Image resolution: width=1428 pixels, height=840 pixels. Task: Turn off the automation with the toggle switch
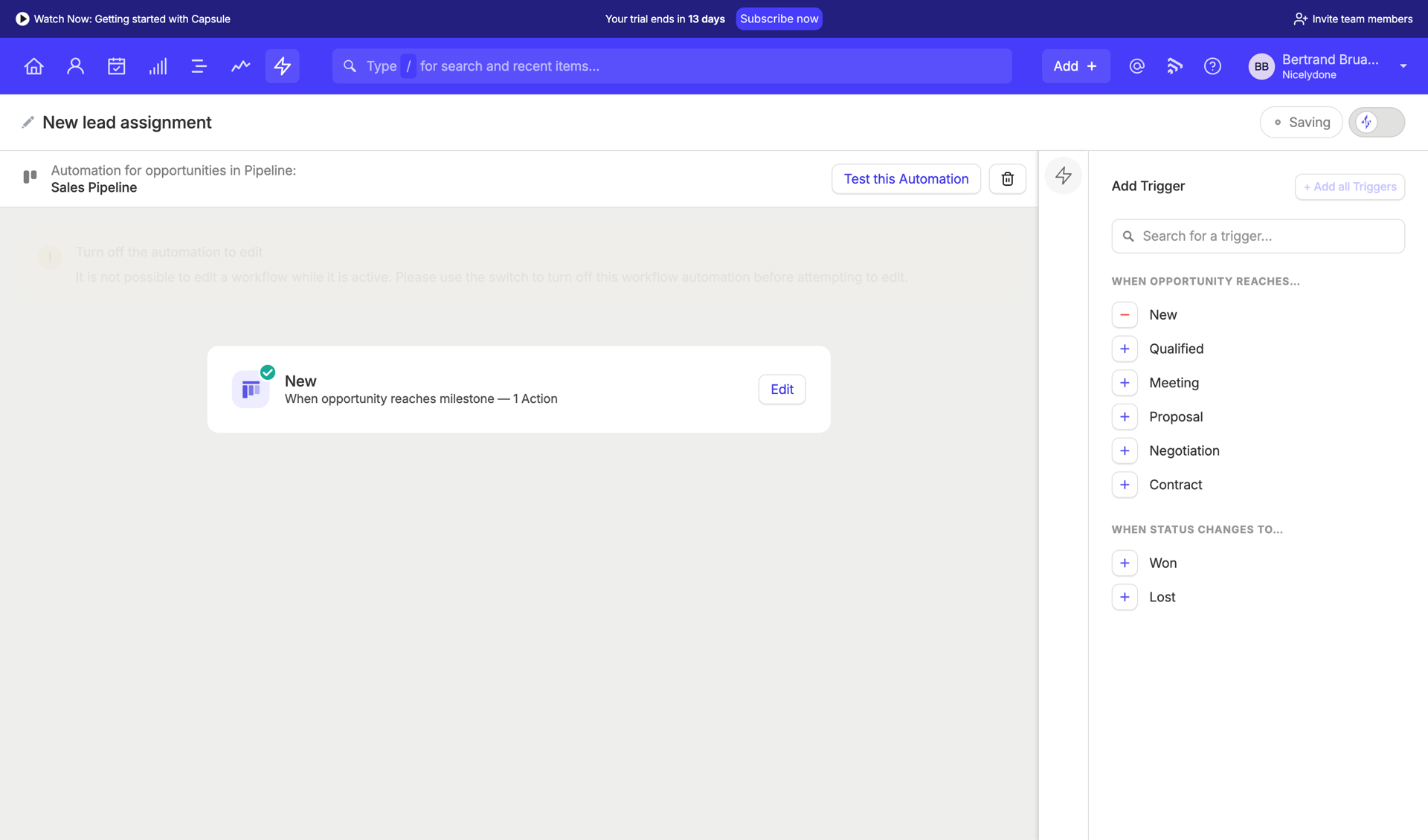(1377, 122)
